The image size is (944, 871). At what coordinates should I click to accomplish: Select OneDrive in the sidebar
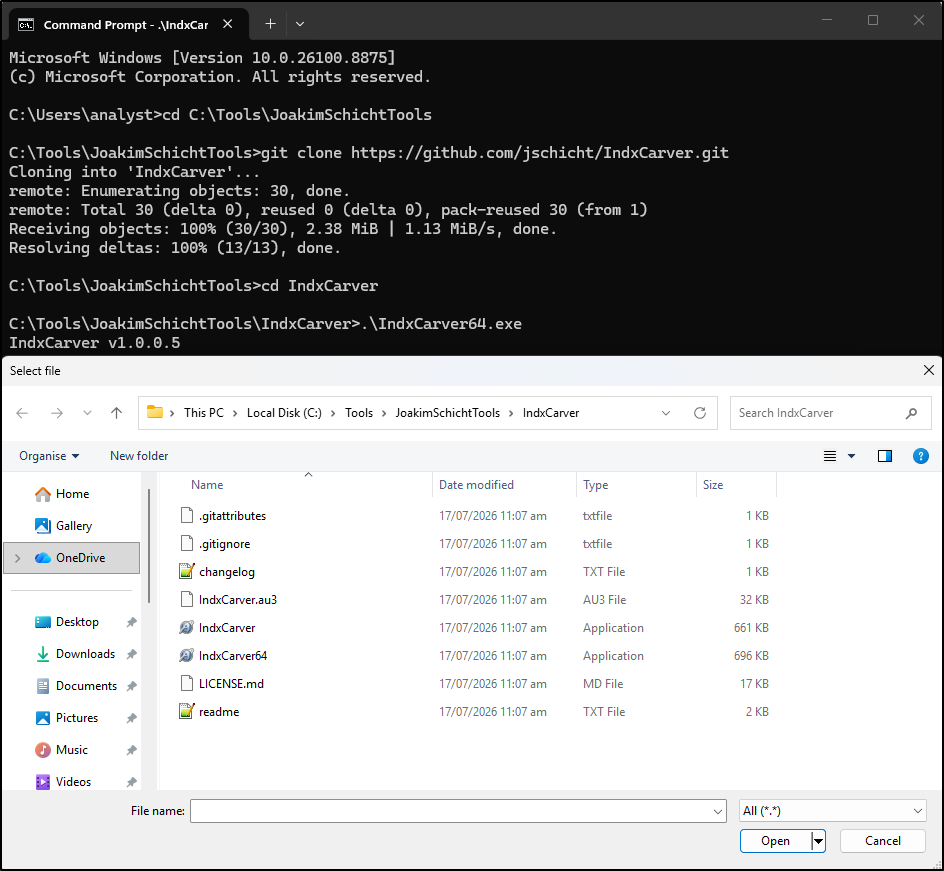coord(72,557)
